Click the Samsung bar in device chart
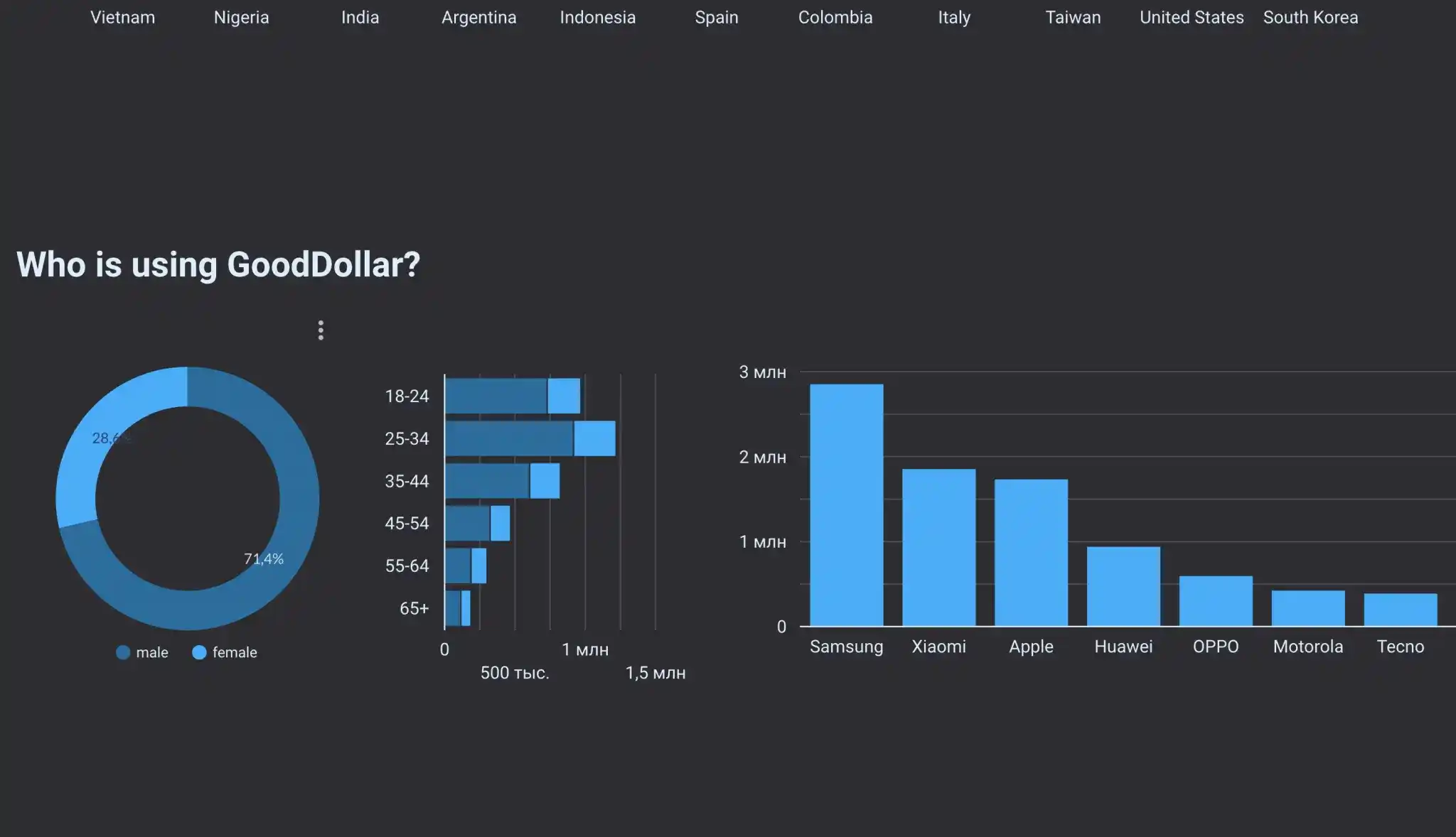This screenshot has width=1456, height=837. coord(847,505)
